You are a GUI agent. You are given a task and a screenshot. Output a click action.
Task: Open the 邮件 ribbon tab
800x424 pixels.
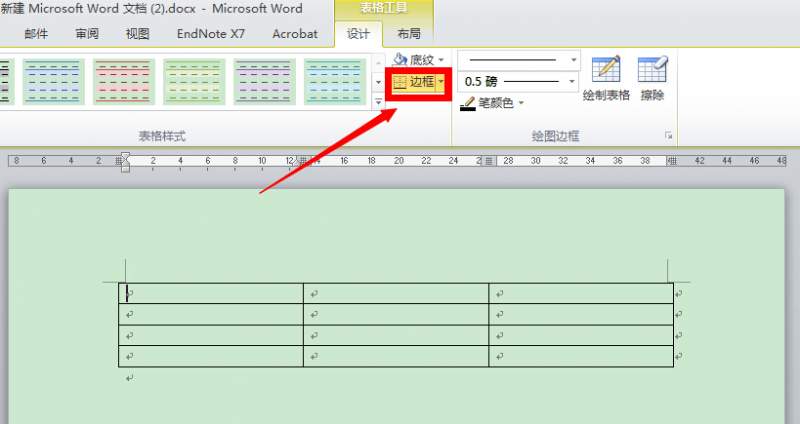pyautogui.click(x=36, y=34)
